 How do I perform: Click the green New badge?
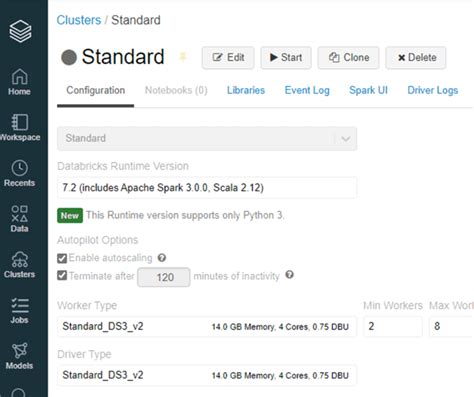pos(70,216)
